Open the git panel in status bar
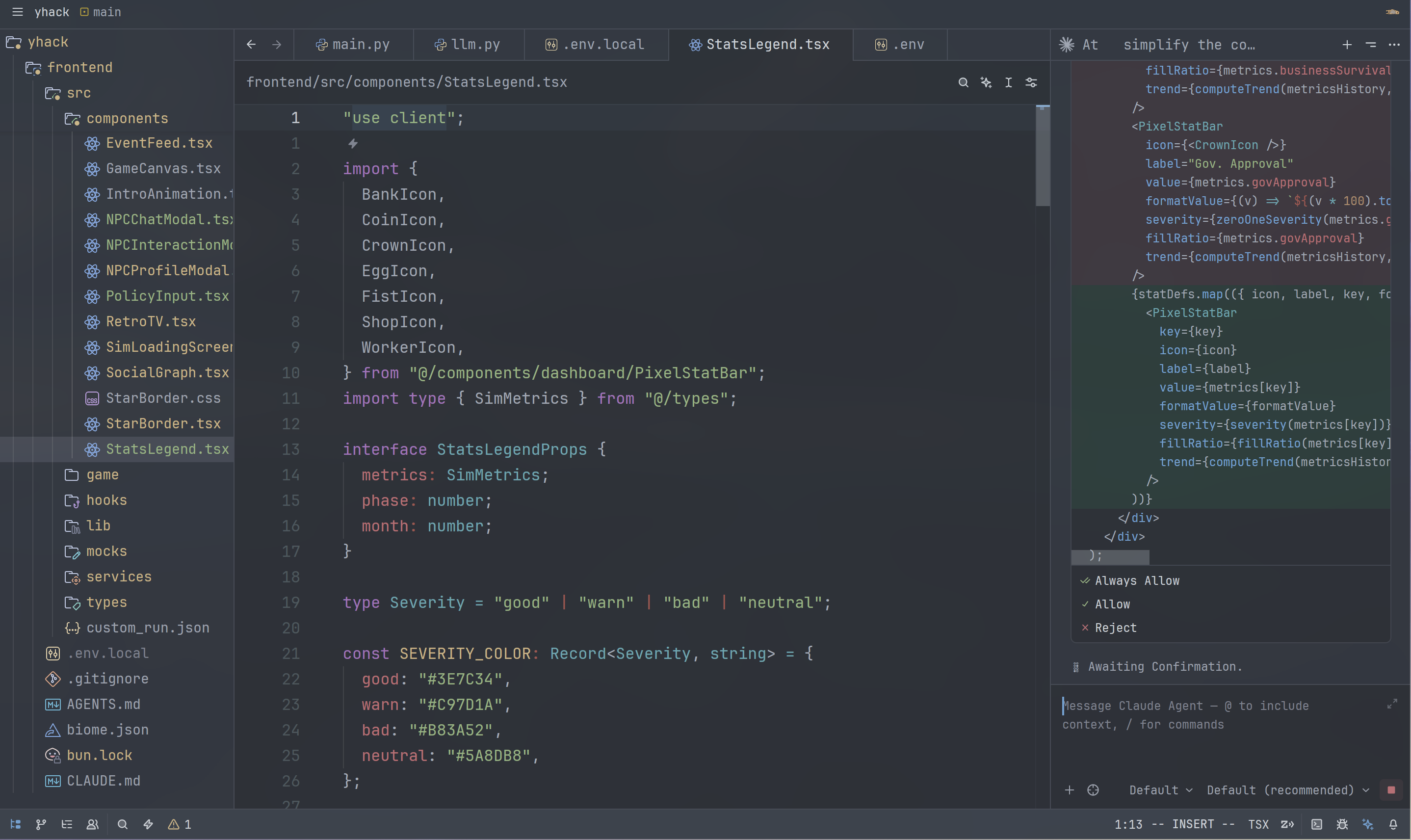Viewport: 1411px width, 840px height. pos(41,824)
